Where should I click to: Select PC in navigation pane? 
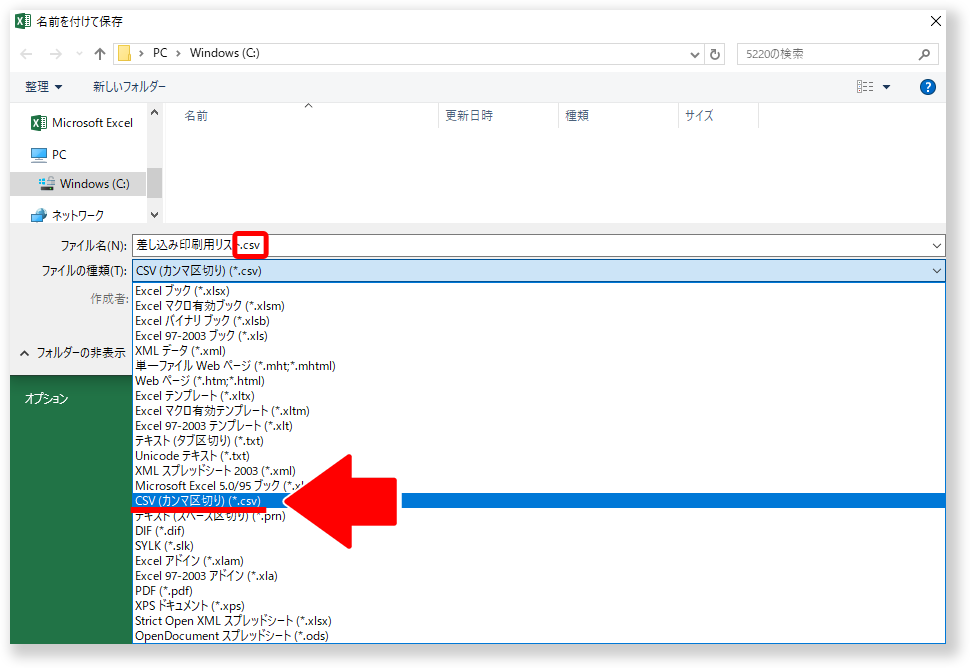(49, 154)
